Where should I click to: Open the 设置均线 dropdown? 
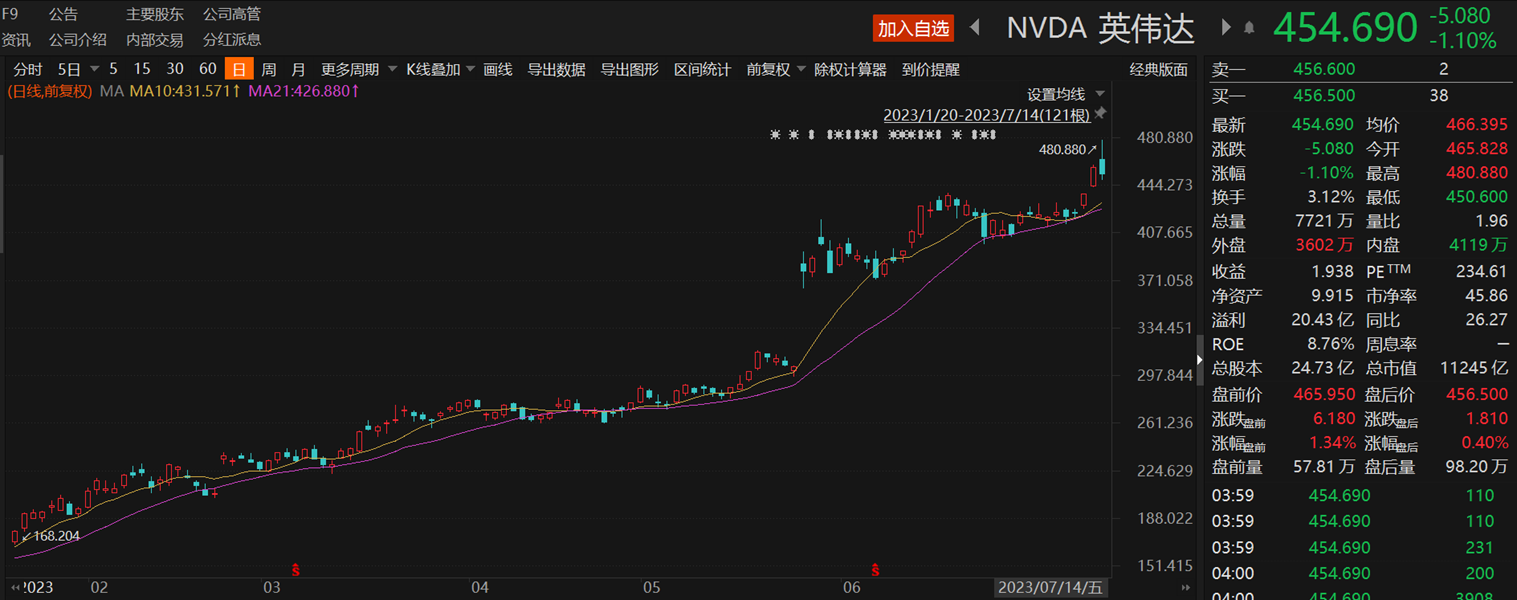[x=1101, y=94]
